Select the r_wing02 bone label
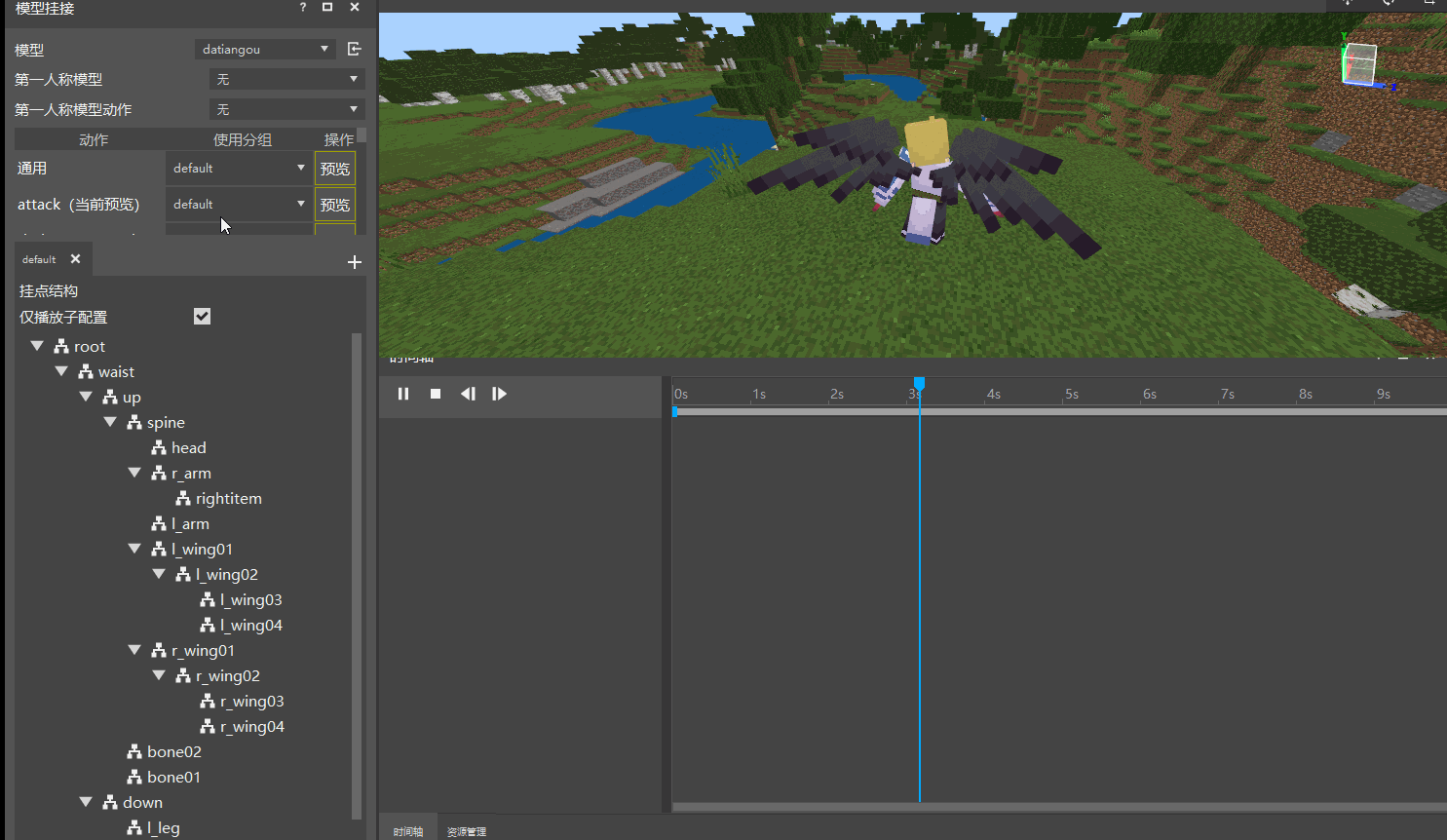 [x=228, y=675]
